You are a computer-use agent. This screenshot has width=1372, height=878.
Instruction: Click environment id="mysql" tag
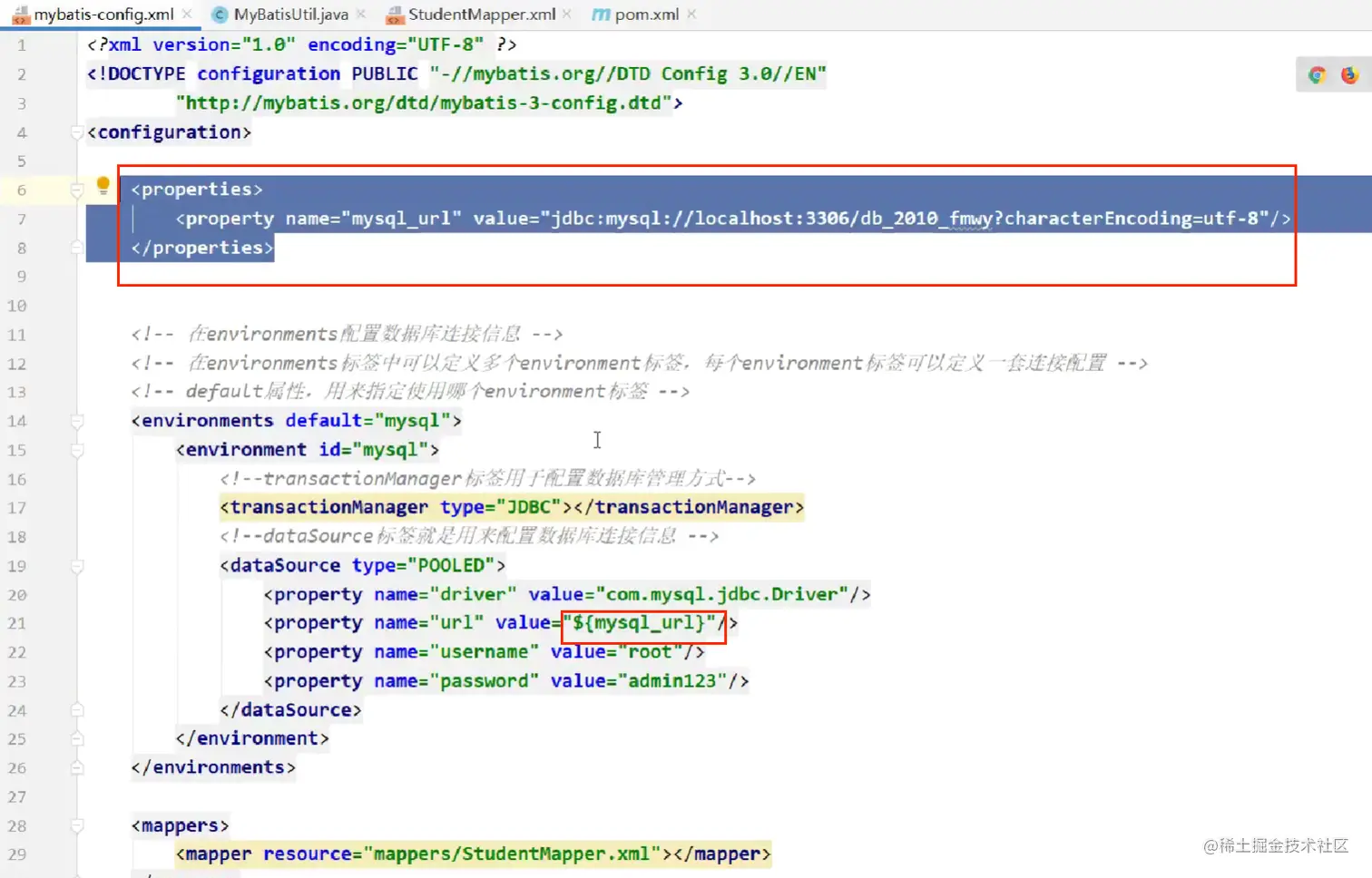tap(308, 450)
